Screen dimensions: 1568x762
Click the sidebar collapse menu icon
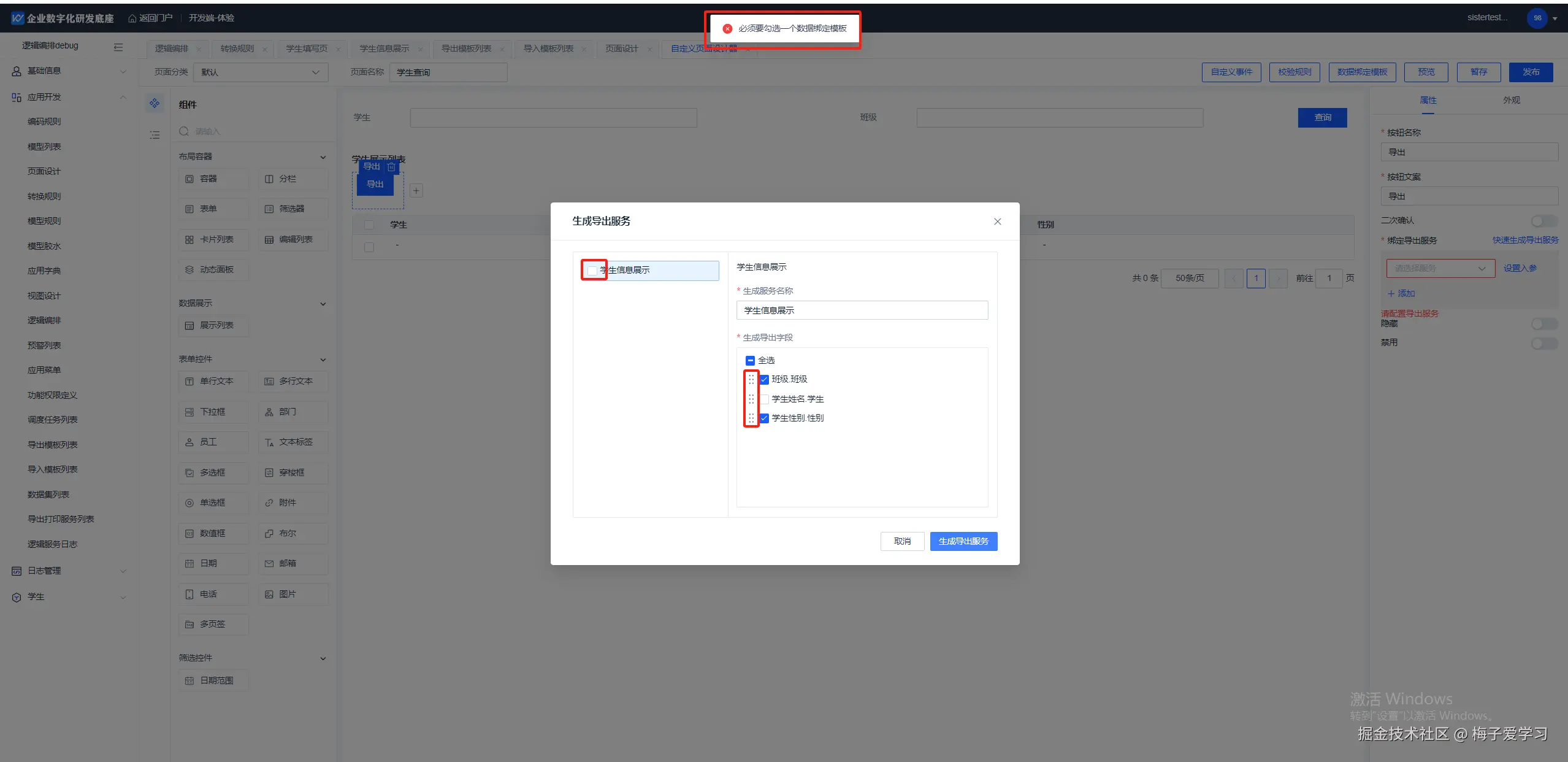click(118, 47)
